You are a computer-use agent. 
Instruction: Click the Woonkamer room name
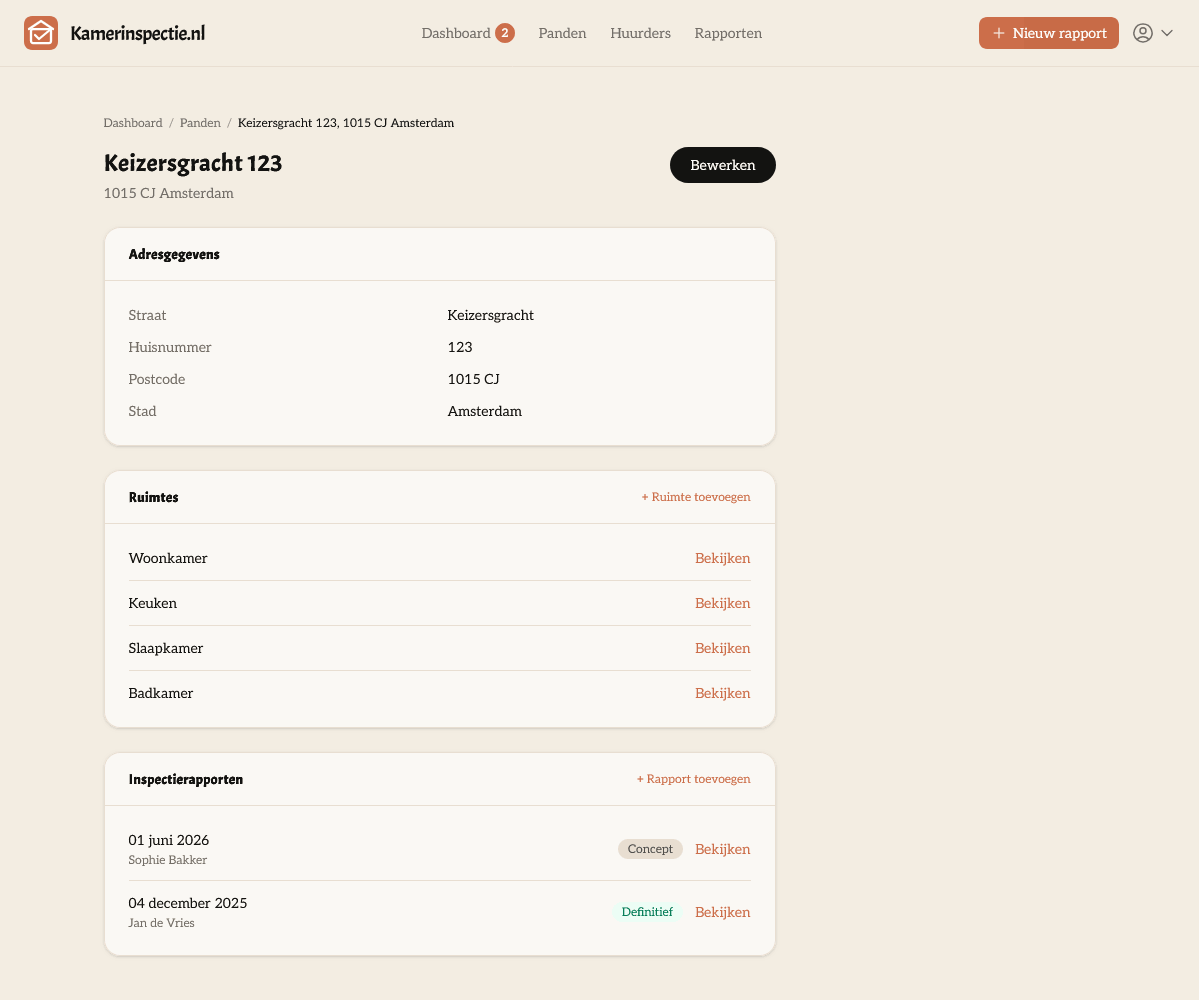(x=167, y=558)
